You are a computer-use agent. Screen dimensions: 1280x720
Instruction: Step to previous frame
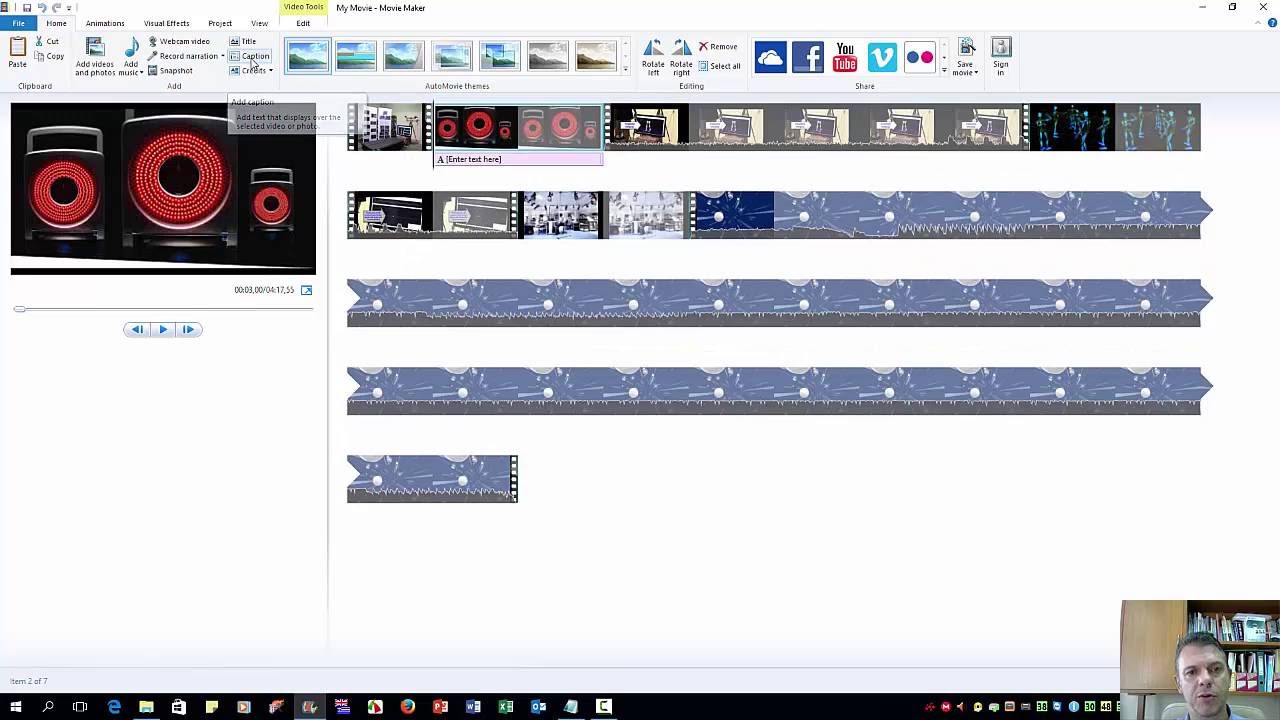pos(137,329)
